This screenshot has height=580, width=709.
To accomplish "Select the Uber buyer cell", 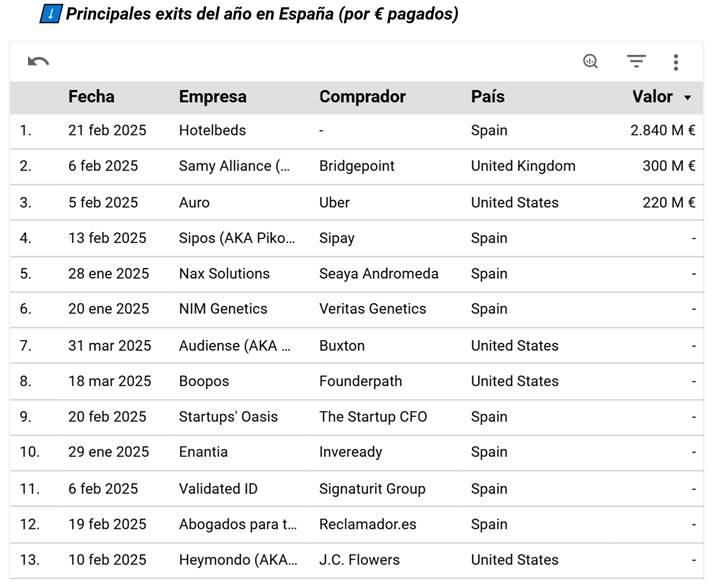I will point(334,202).
